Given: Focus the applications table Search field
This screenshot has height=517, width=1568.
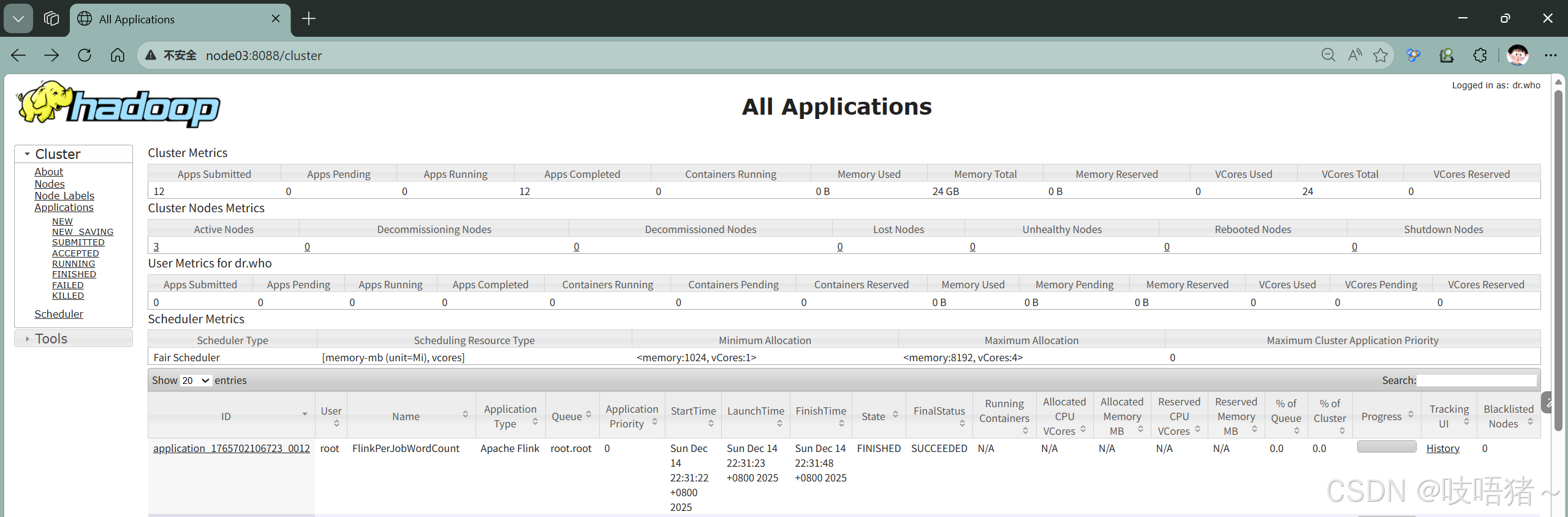Looking at the screenshot, I should click(1477, 380).
